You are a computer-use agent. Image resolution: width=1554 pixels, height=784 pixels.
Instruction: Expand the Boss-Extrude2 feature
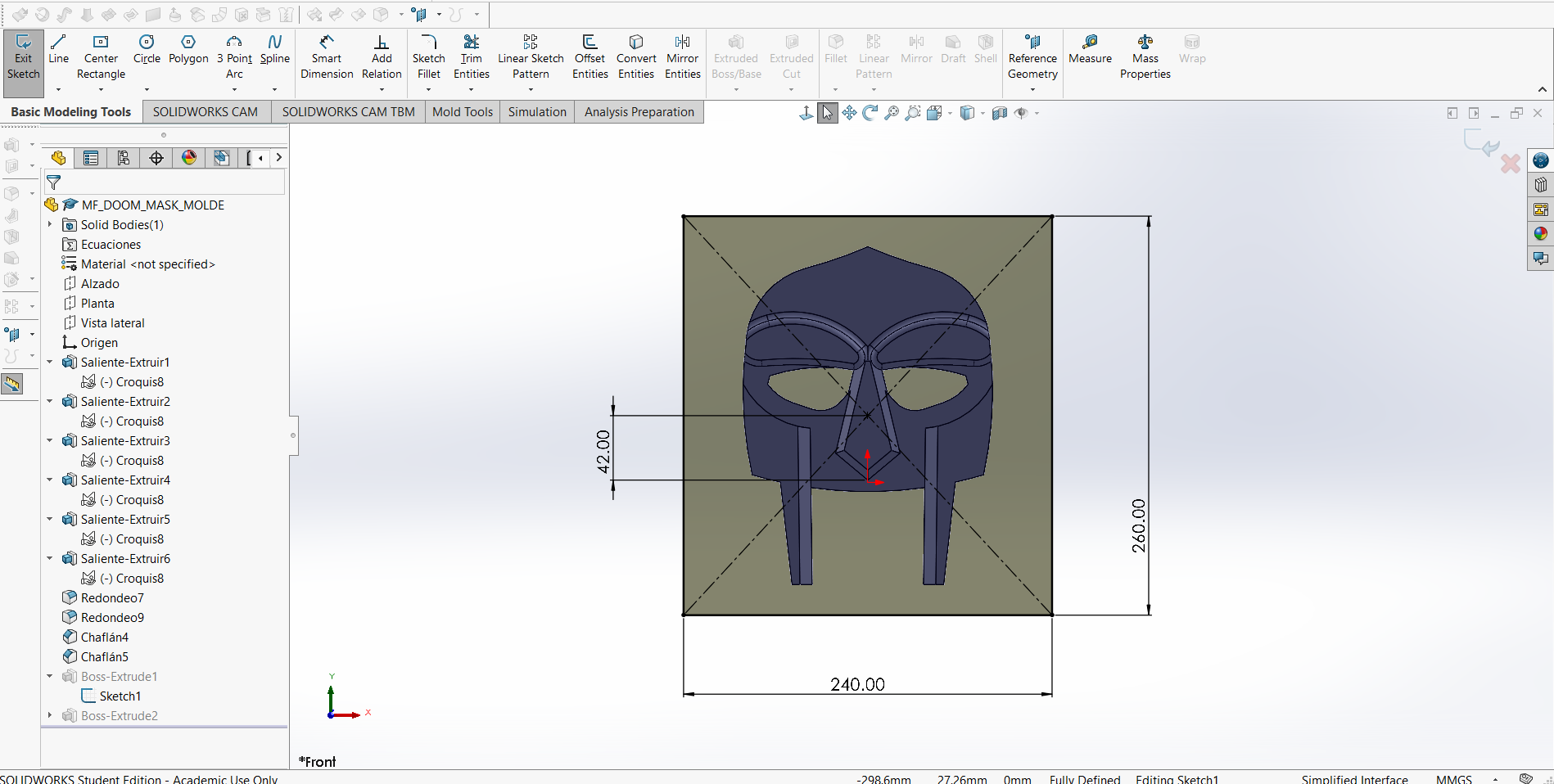(x=50, y=715)
